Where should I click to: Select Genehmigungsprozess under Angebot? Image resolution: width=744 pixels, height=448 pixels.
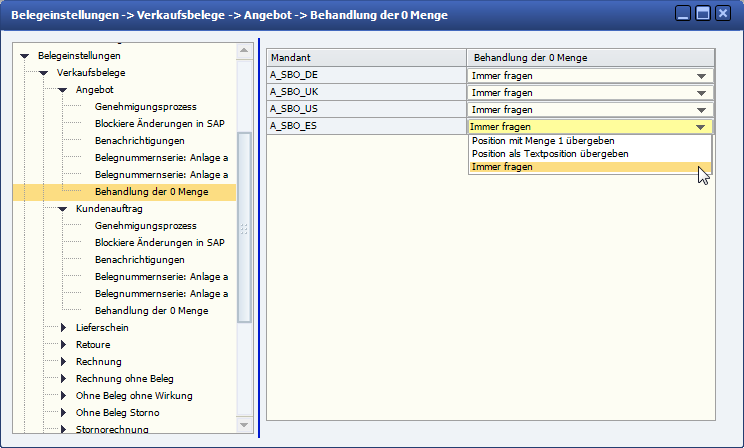(146, 107)
